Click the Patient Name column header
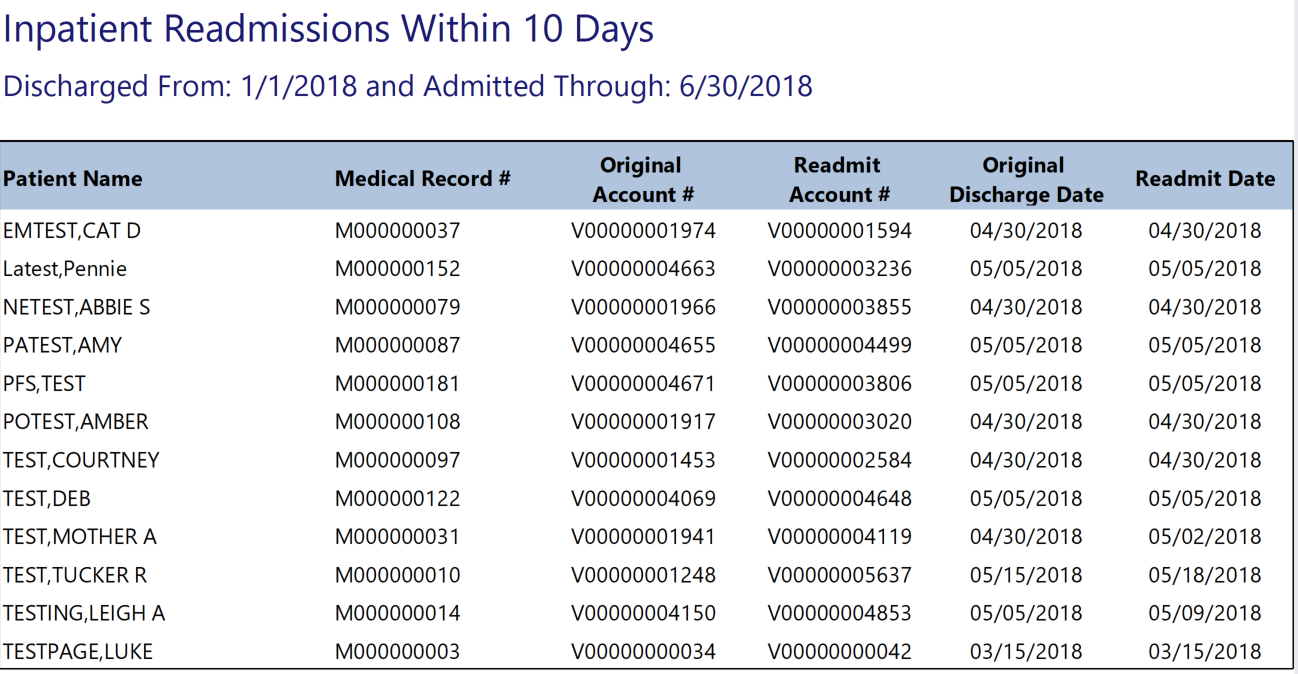 73,179
